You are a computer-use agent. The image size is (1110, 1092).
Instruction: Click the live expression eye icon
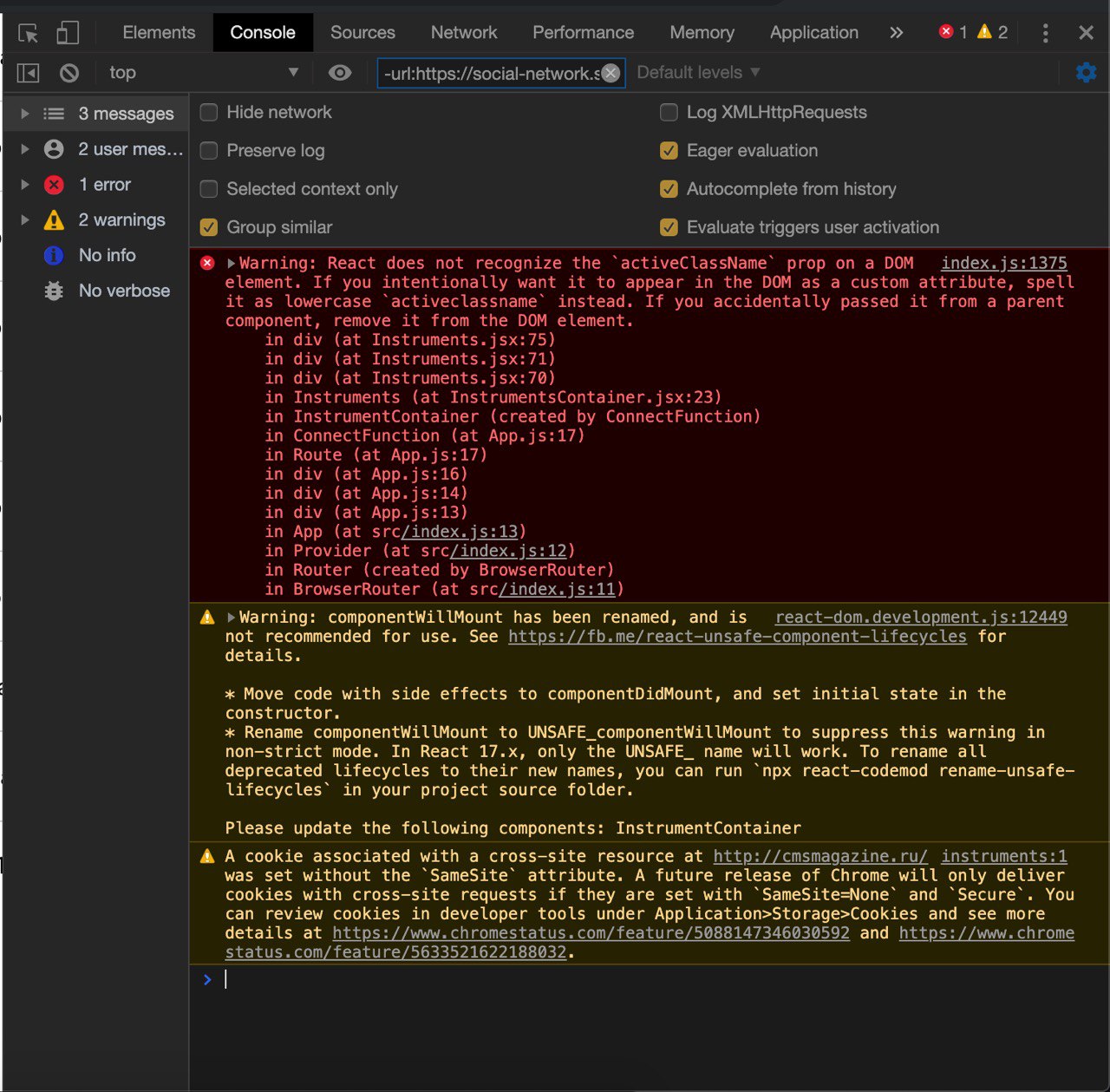(x=340, y=73)
